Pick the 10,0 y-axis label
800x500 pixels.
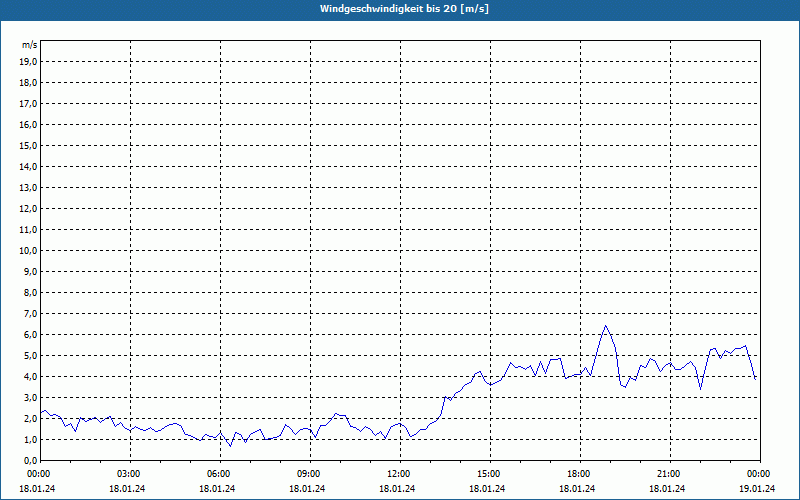coord(29,251)
